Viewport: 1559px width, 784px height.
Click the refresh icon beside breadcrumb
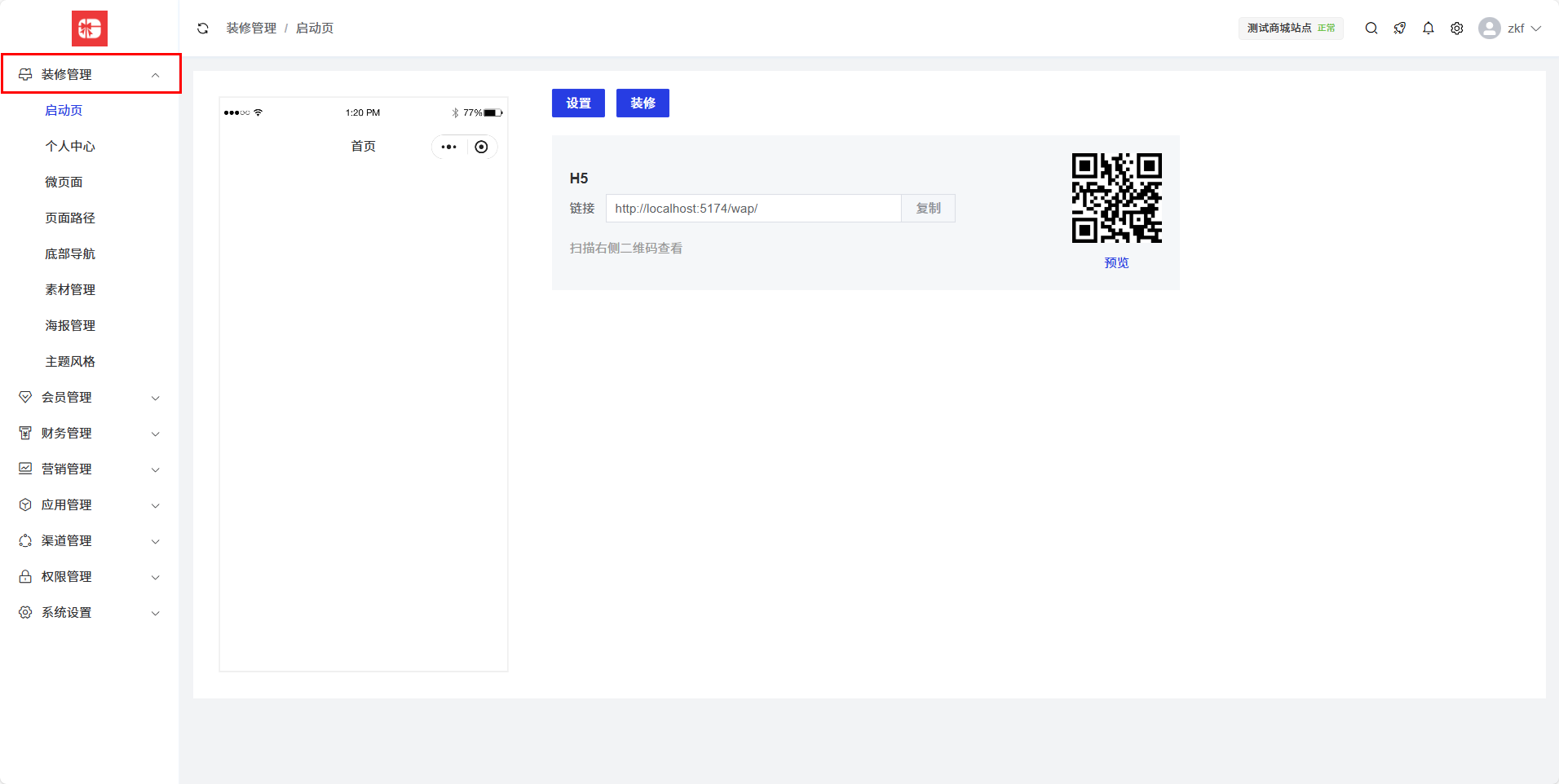point(203,29)
